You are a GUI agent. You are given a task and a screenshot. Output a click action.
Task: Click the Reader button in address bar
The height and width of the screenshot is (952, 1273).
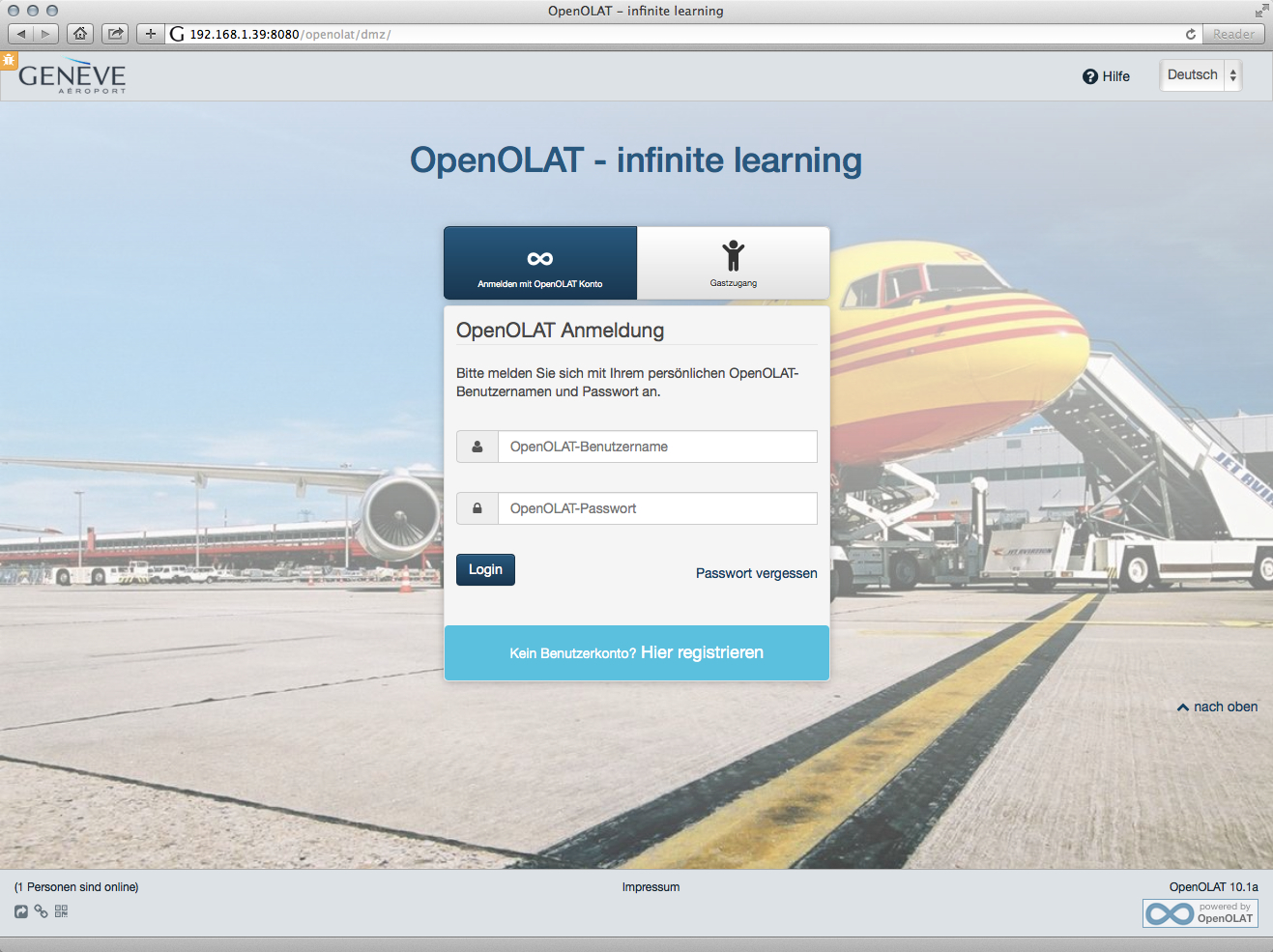click(1233, 34)
